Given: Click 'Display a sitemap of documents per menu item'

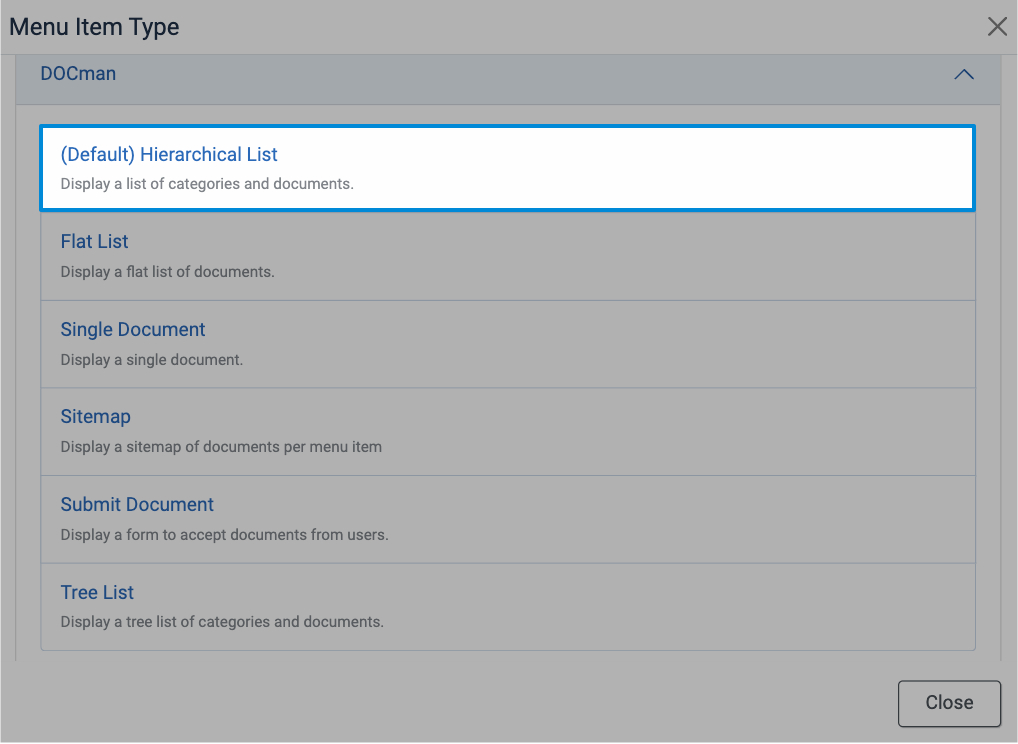Looking at the screenshot, I should point(221,447).
